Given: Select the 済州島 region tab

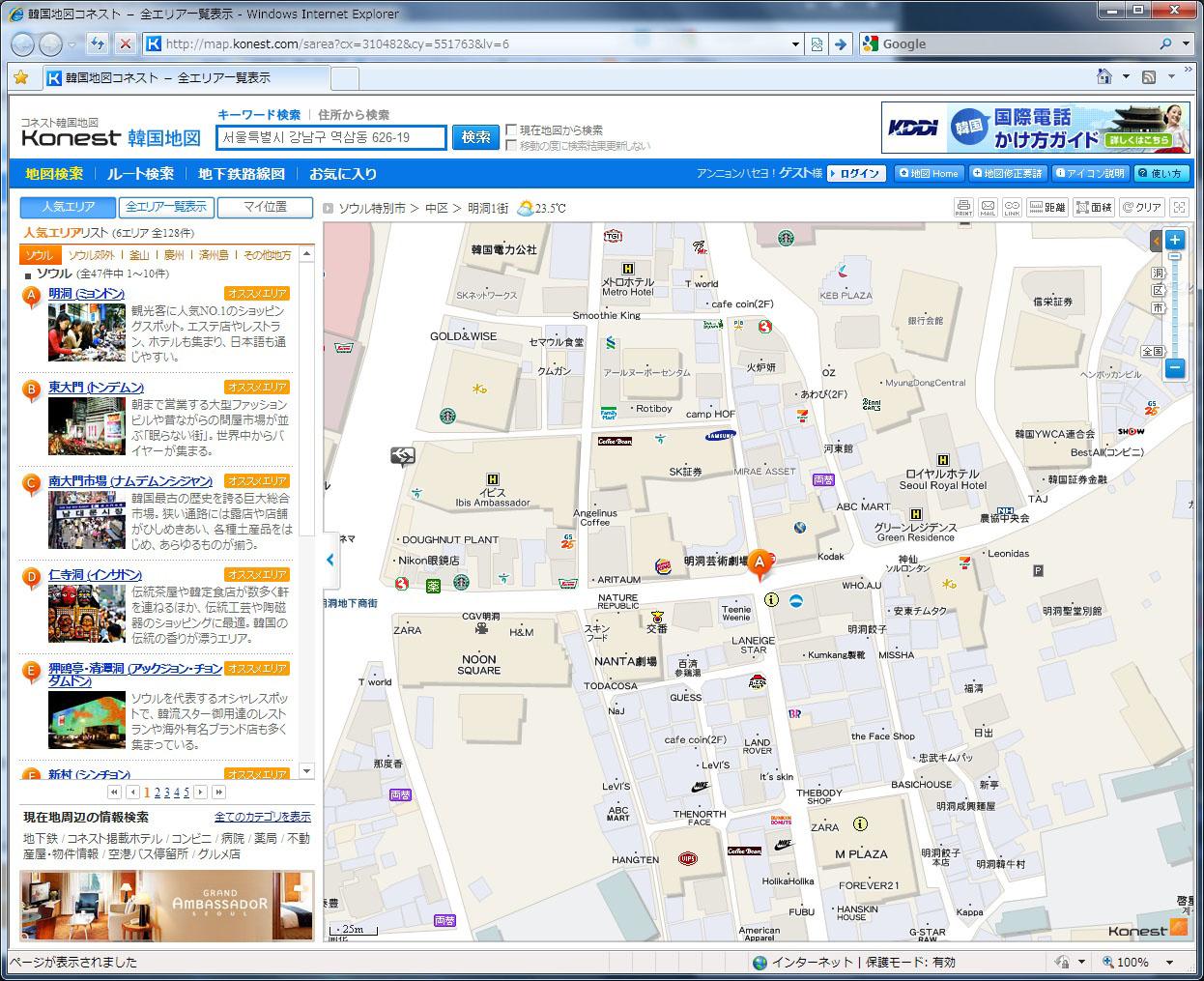Looking at the screenshot, I should click(x=214, y=255).
